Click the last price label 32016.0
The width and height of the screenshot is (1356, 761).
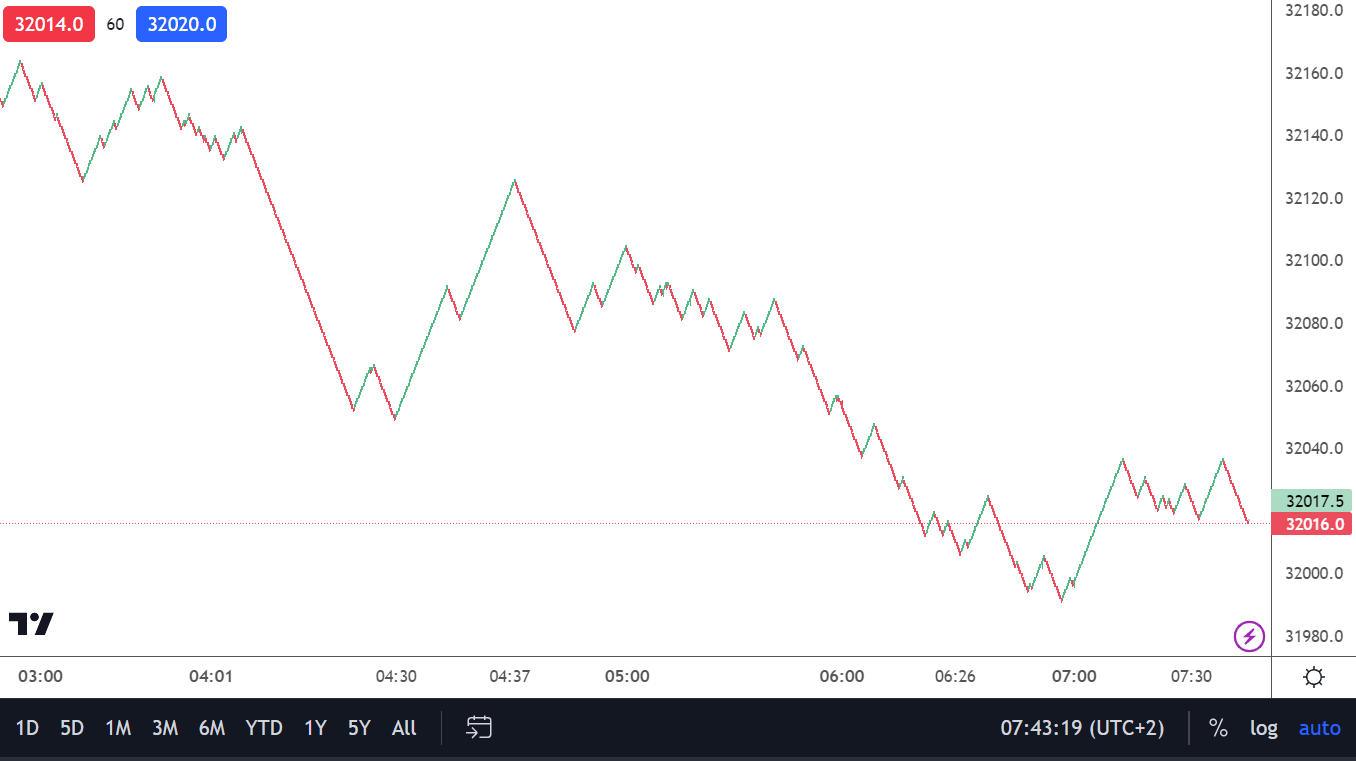(1312, 524)
